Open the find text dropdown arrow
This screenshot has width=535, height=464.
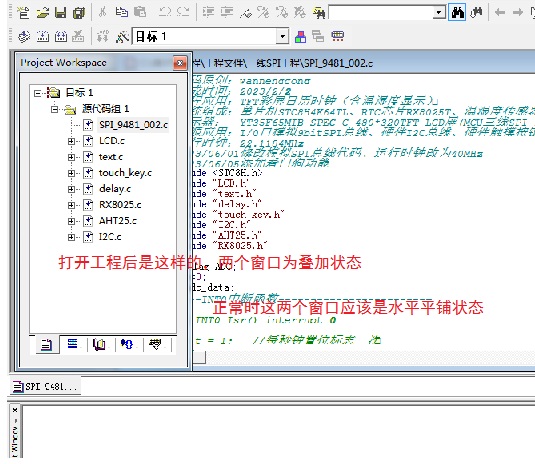(x=439, y=13)
